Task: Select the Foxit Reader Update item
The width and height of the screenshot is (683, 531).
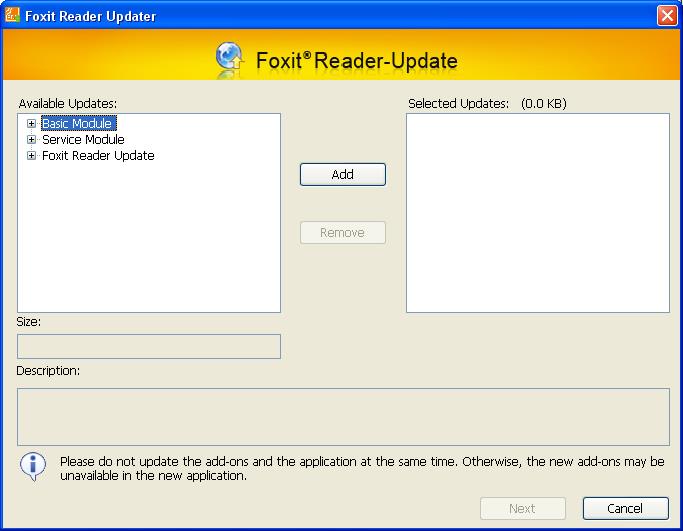Action: click(x=98, y=156)
